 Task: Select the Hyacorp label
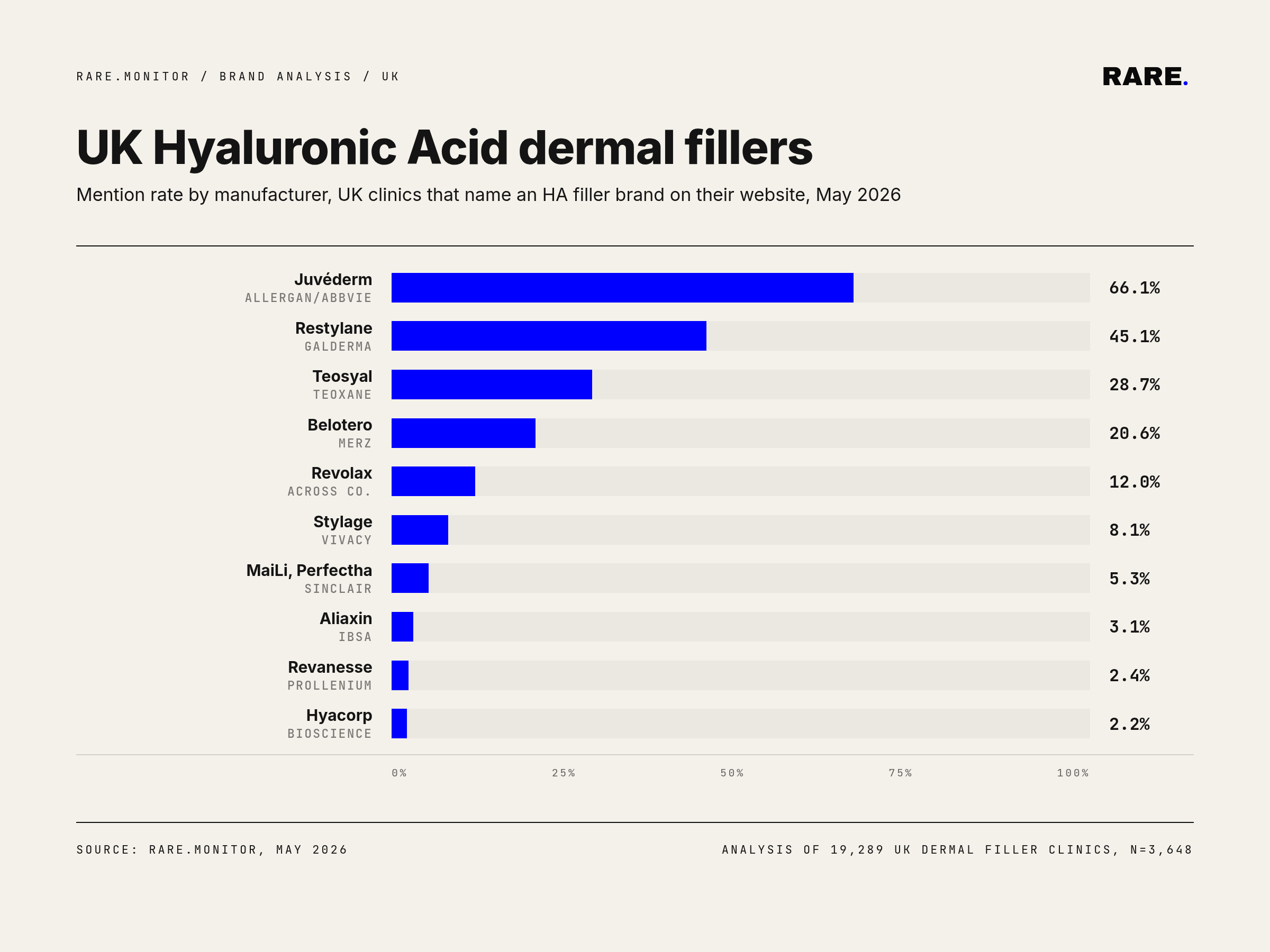pos(339,716)
